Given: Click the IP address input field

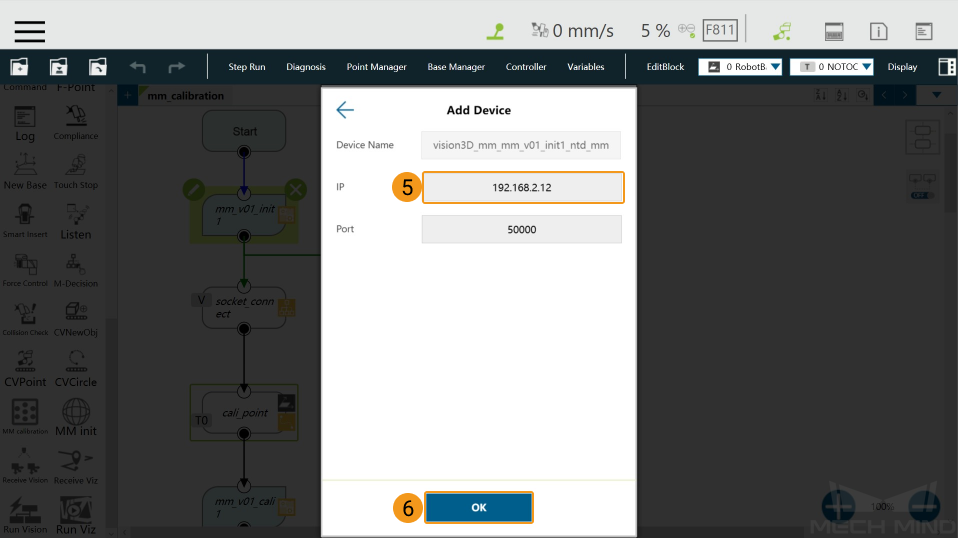Looking at the screenshot, I should (x=523, y=187).
